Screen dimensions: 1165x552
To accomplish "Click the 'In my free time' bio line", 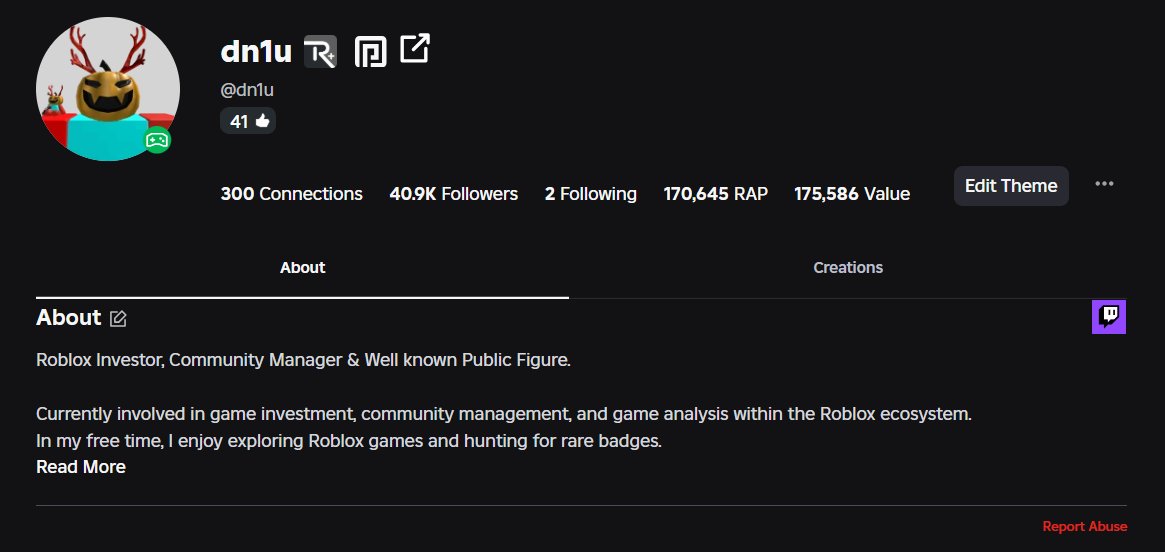I will coord(349,441).
